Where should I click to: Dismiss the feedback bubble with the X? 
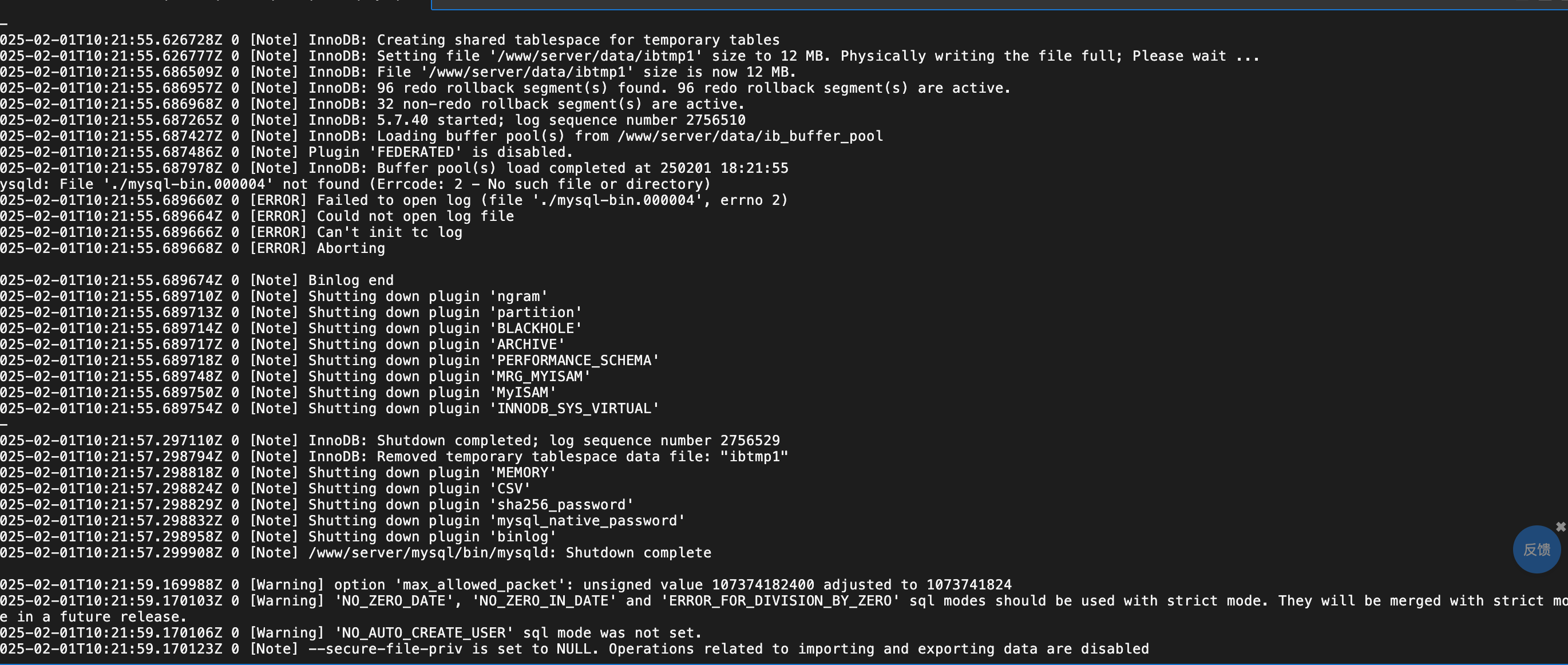pyautogui.click(x=1561, y=527)
